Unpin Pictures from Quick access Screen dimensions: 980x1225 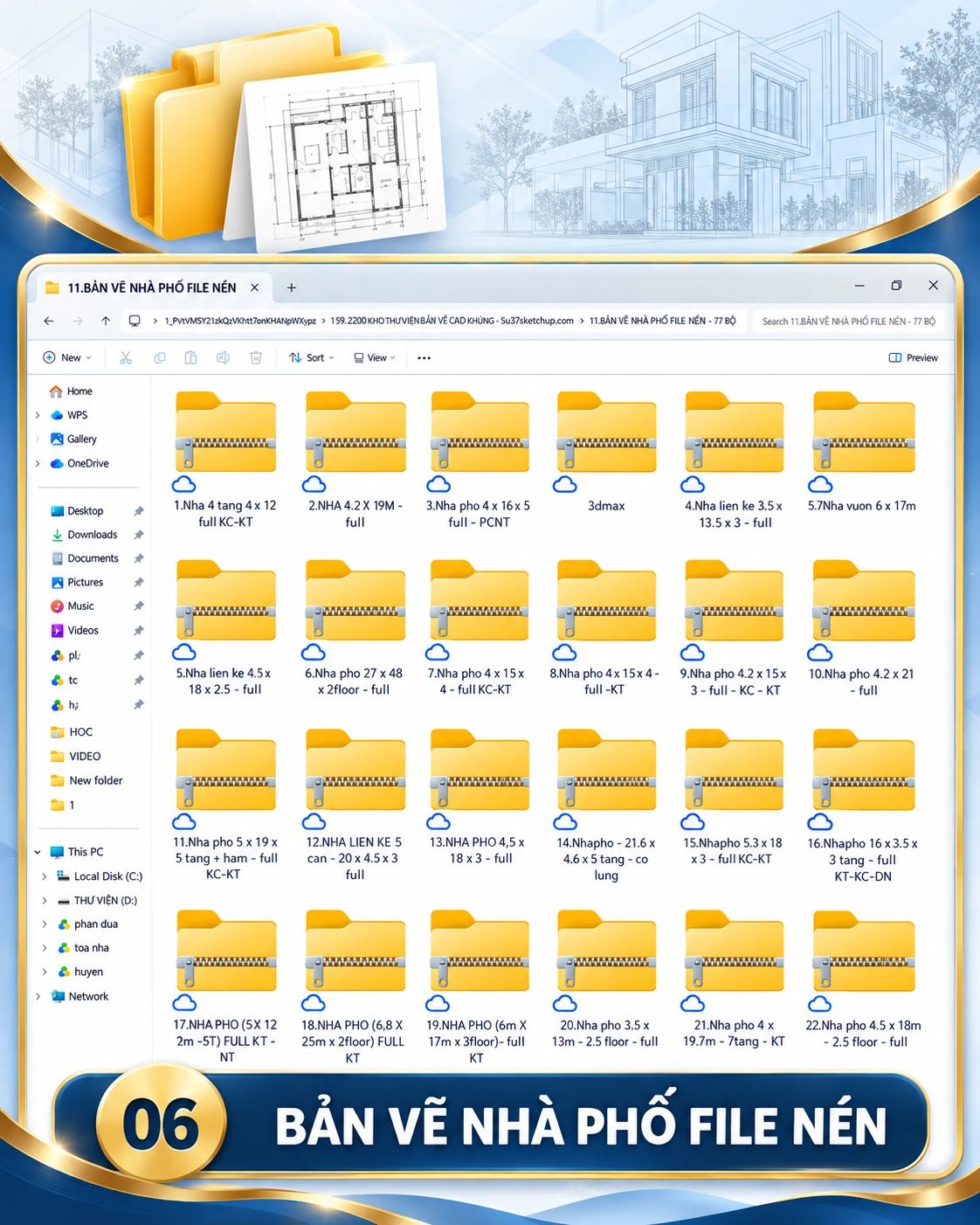pyautogui.click(x=138, y=582)
